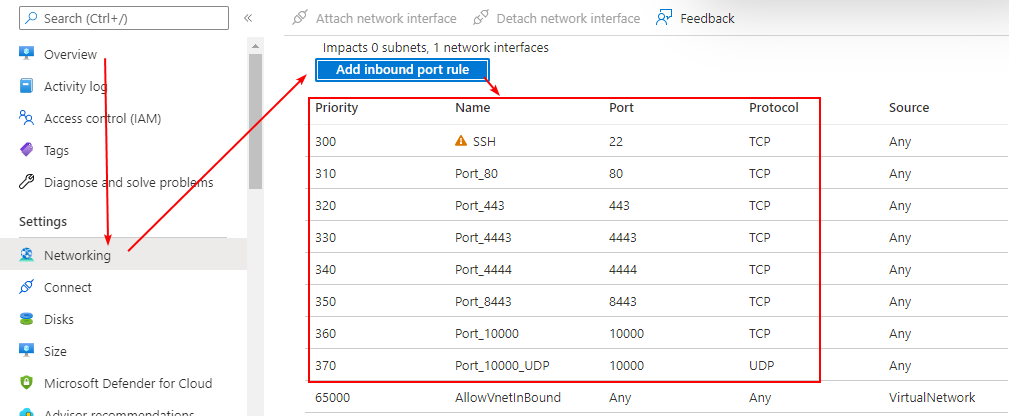Screen dimensions: 1009x416
Task: Open Microsoft Defender for Cloud
Action: pos(127,384)
